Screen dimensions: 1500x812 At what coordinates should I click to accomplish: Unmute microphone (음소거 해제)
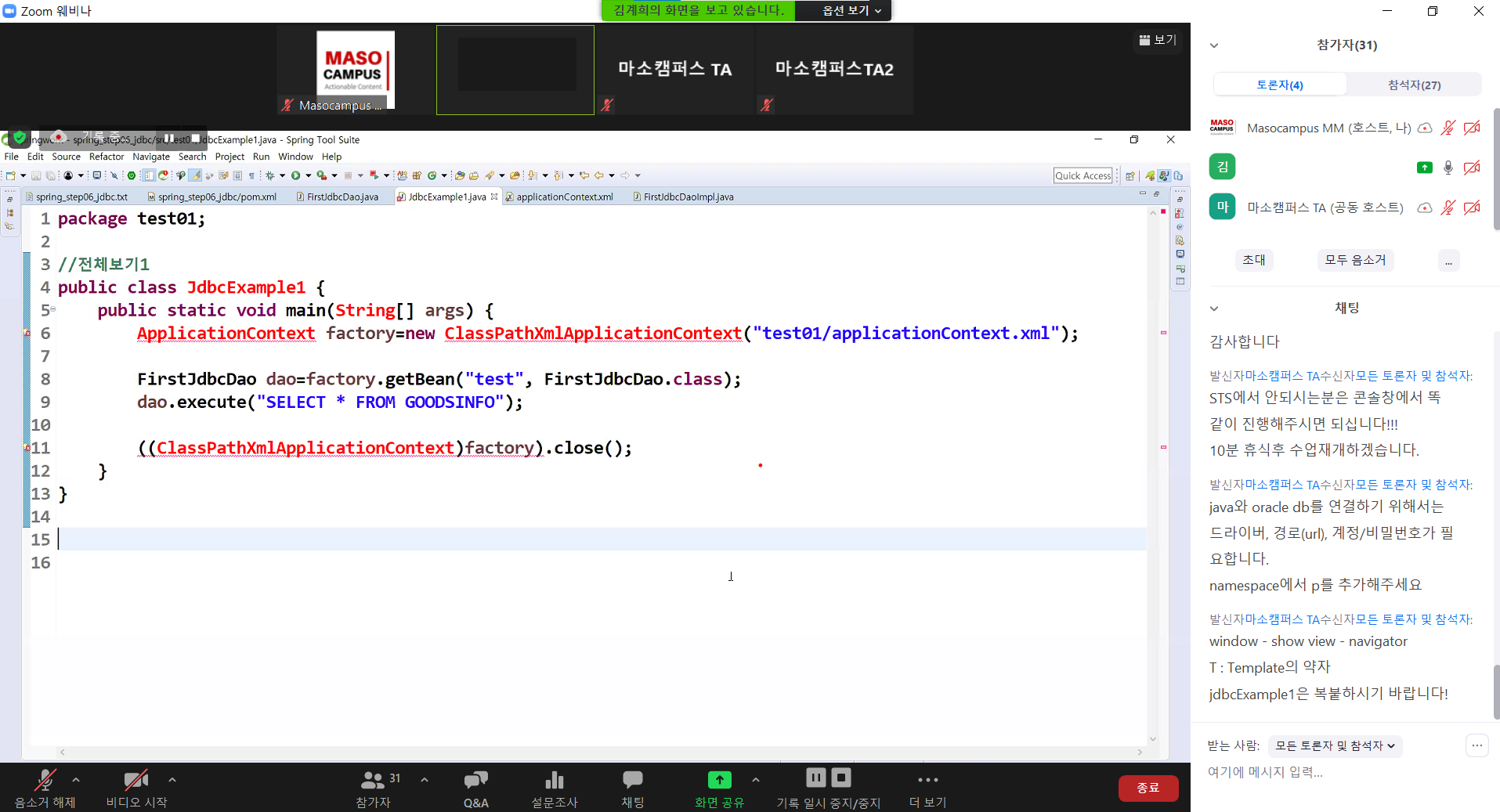click(45, 780)
